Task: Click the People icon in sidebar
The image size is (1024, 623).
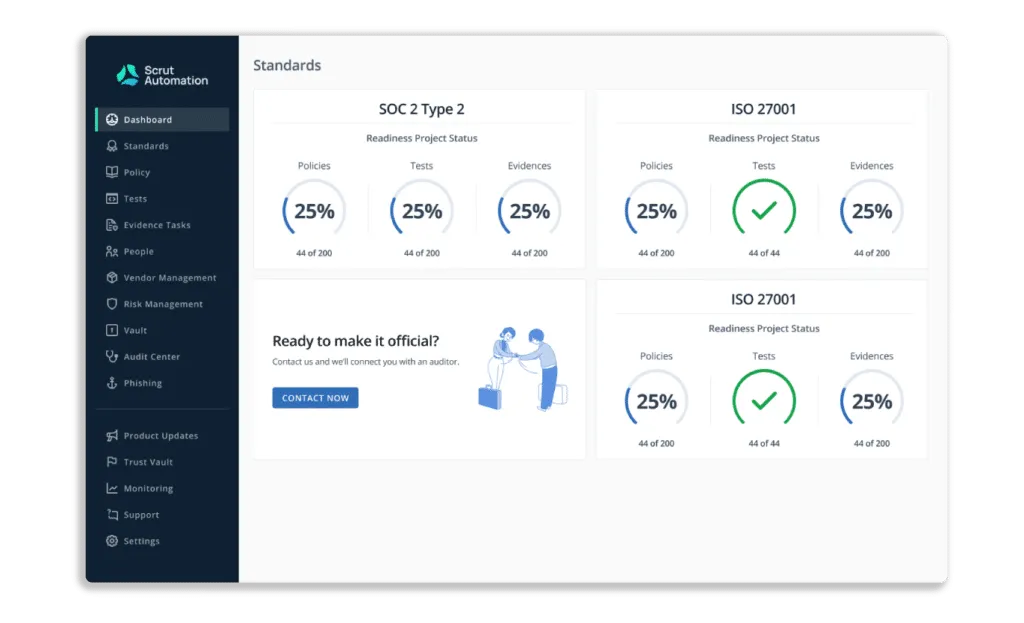Action: [112, 251]
